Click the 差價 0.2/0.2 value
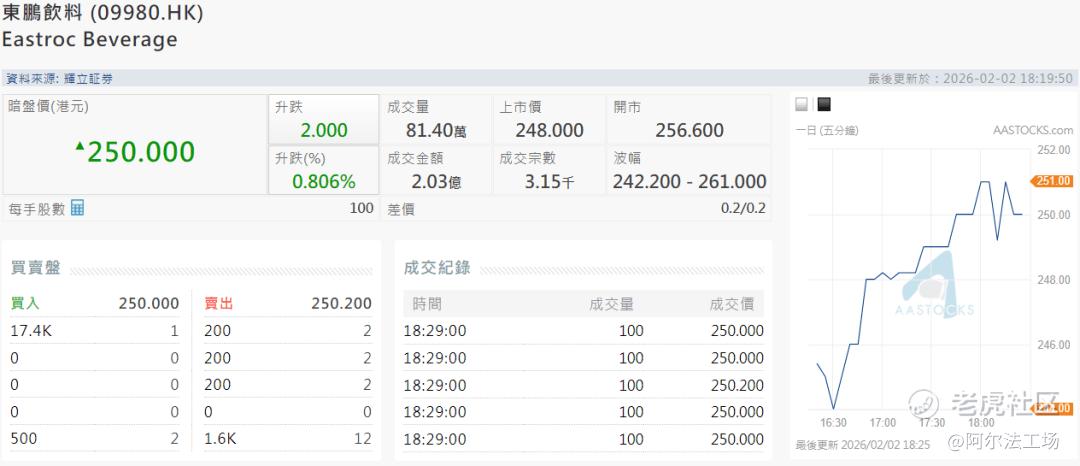Image resolution: width=1080 pixels, height=466 pixels. click(743, 209)
